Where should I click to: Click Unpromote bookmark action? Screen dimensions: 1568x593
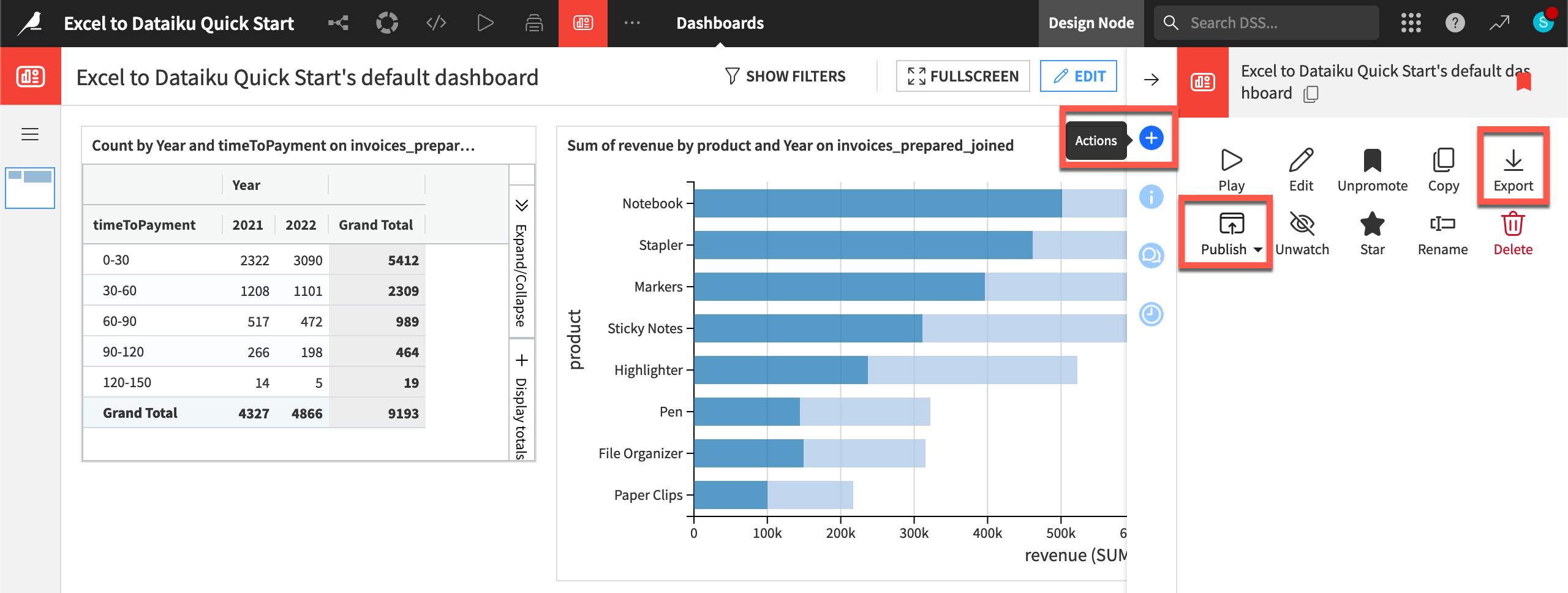[x=1373, y=170]
